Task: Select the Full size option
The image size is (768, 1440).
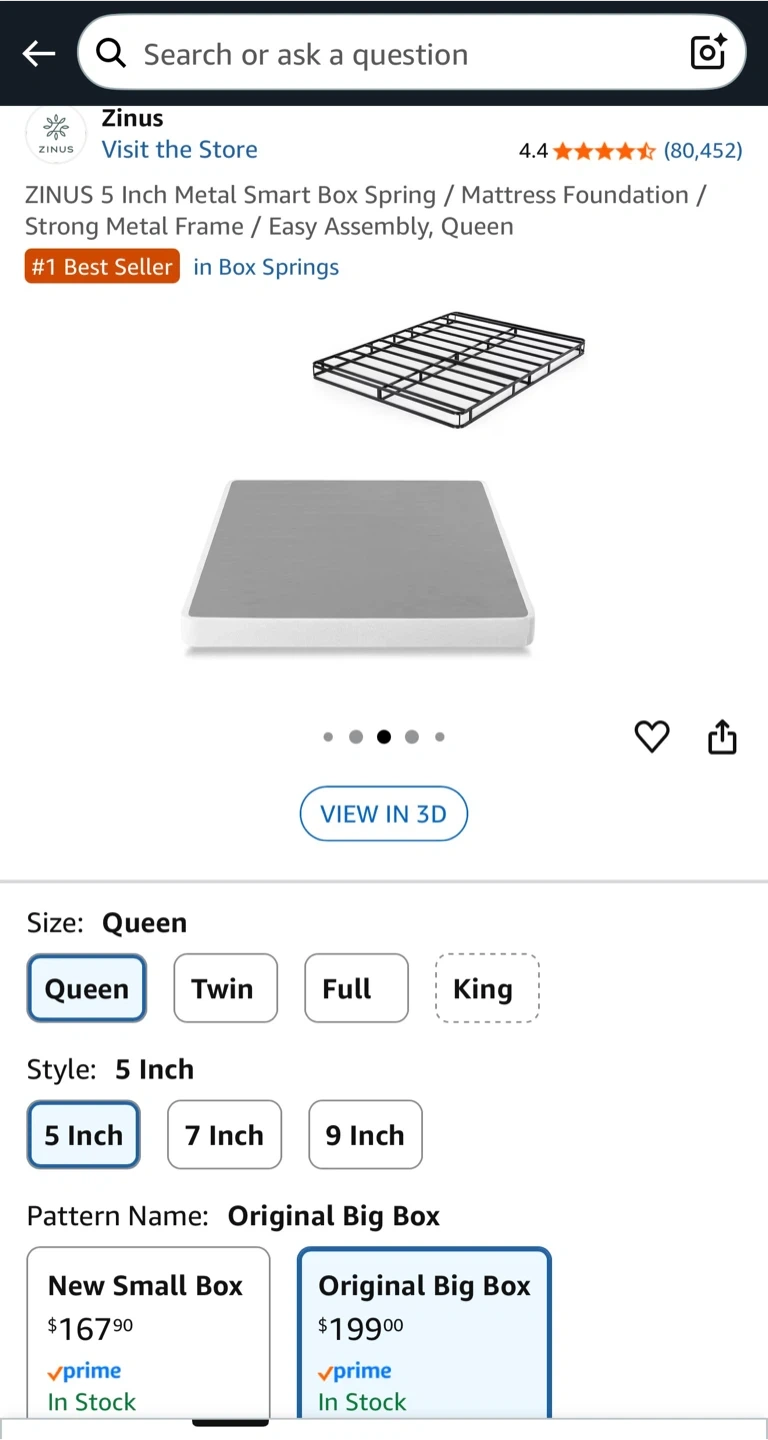Action: tap(356, 988)
